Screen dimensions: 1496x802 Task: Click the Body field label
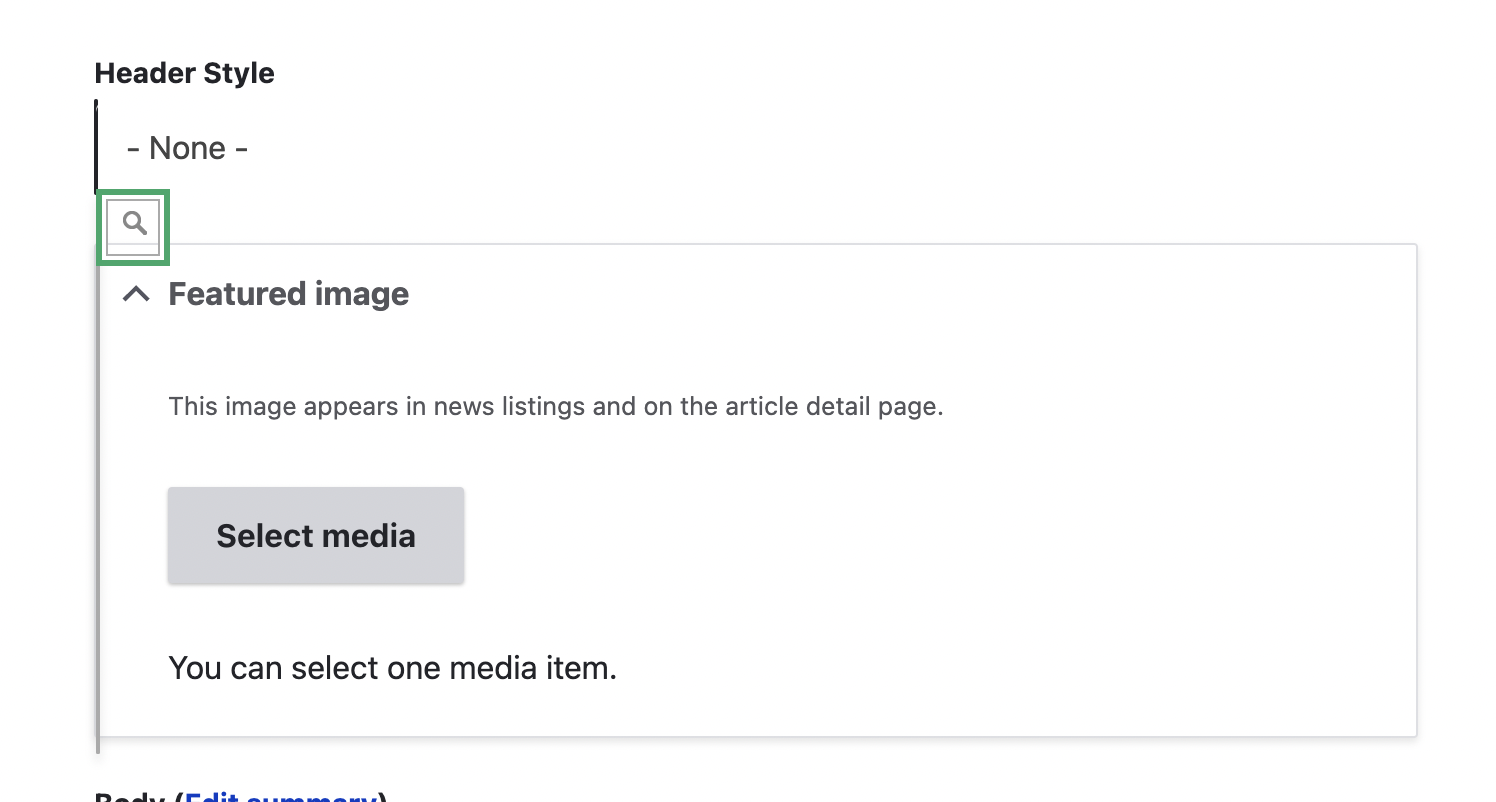coord(128,797)
